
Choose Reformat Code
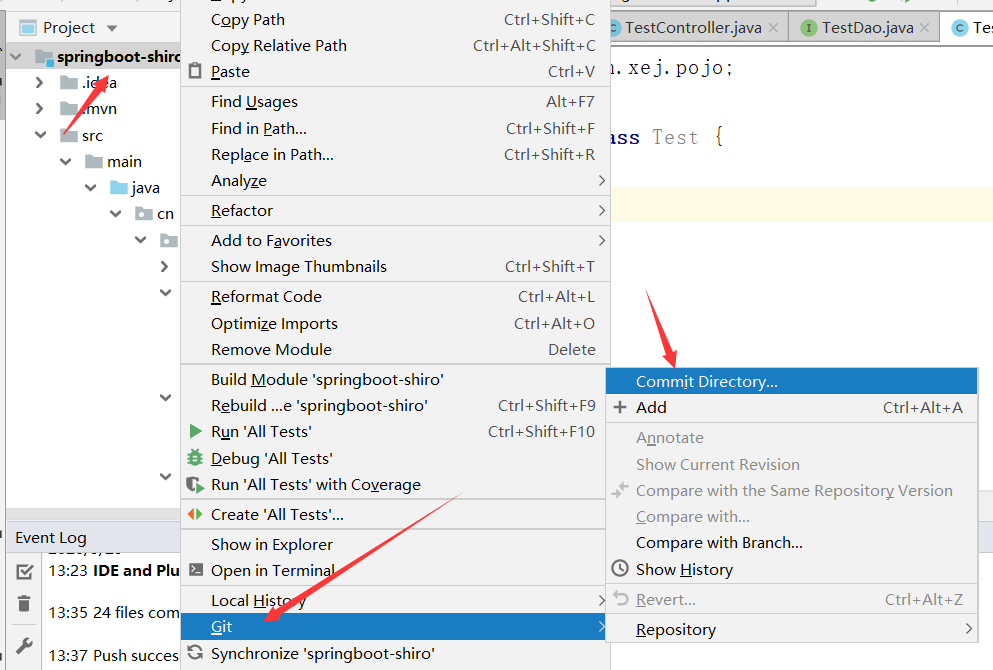point(395,296)
